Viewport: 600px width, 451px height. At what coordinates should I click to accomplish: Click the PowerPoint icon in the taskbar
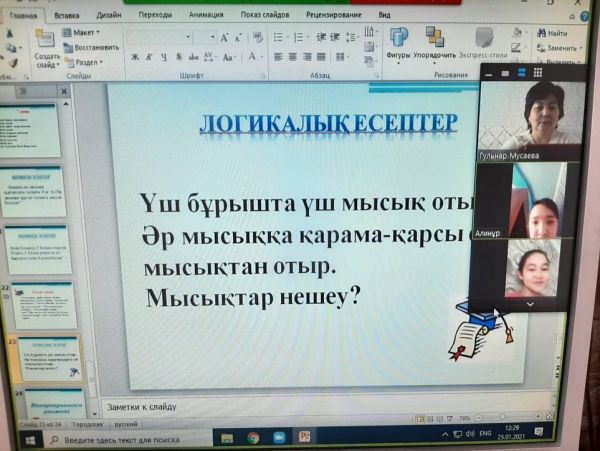305,437
